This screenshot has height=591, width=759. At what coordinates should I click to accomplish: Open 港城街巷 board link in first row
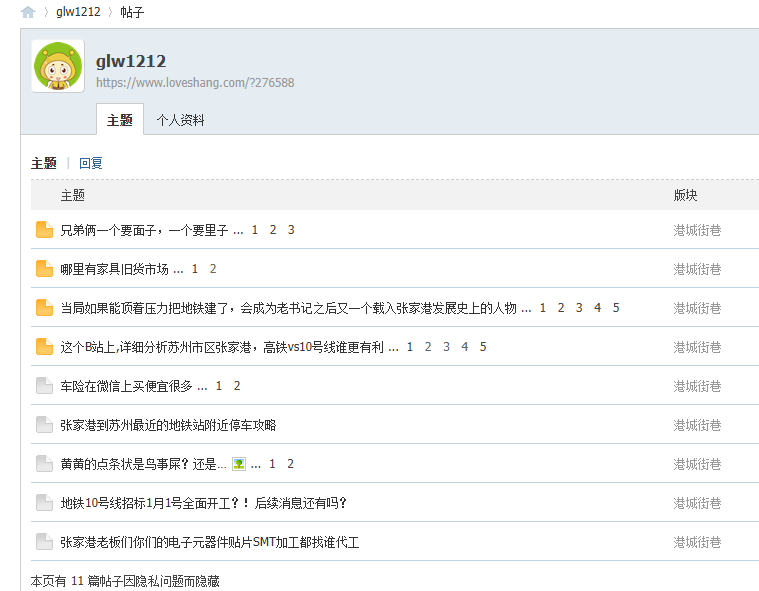(697, 230)
